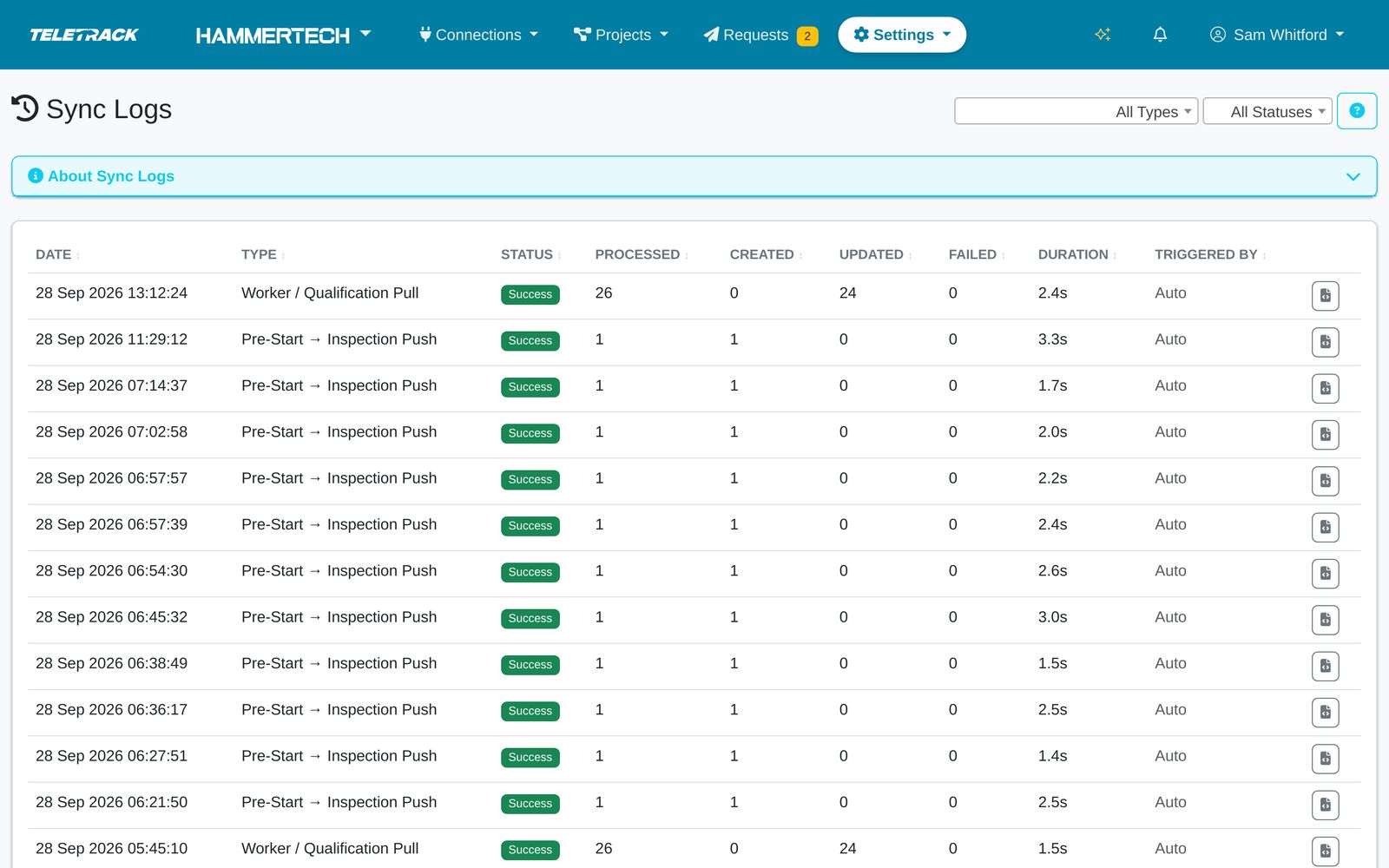View log details for the 06:21:50 entry
1389x868 pixels.
coord(1325,805)
